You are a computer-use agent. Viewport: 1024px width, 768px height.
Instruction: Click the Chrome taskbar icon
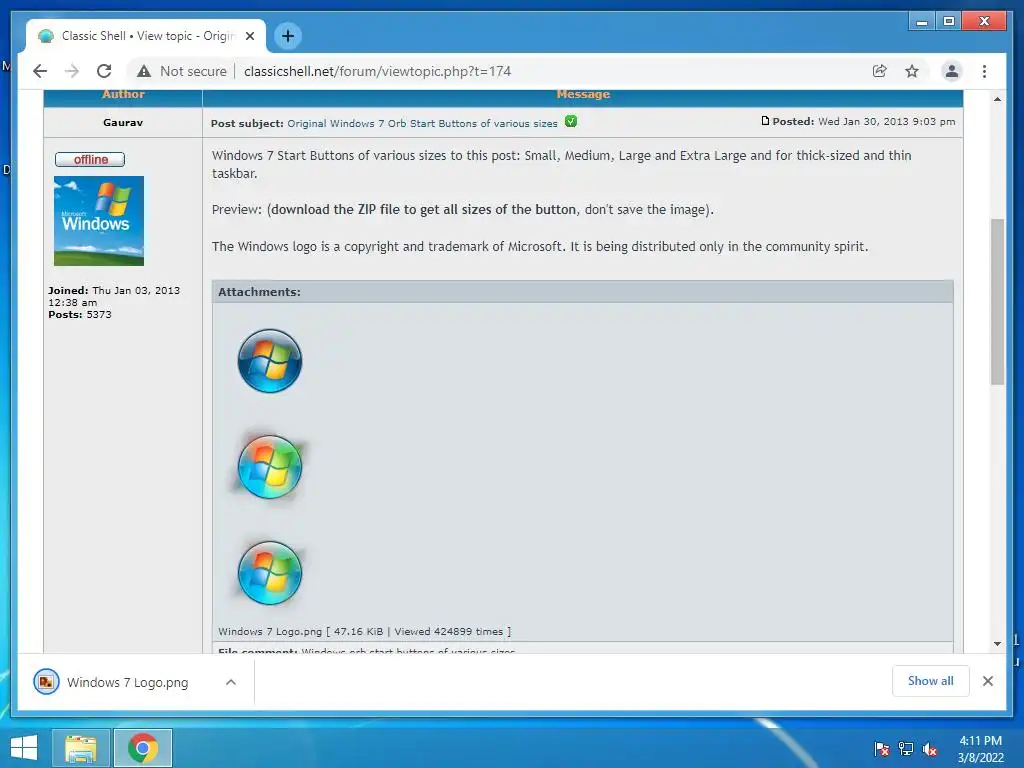(143, 748)
